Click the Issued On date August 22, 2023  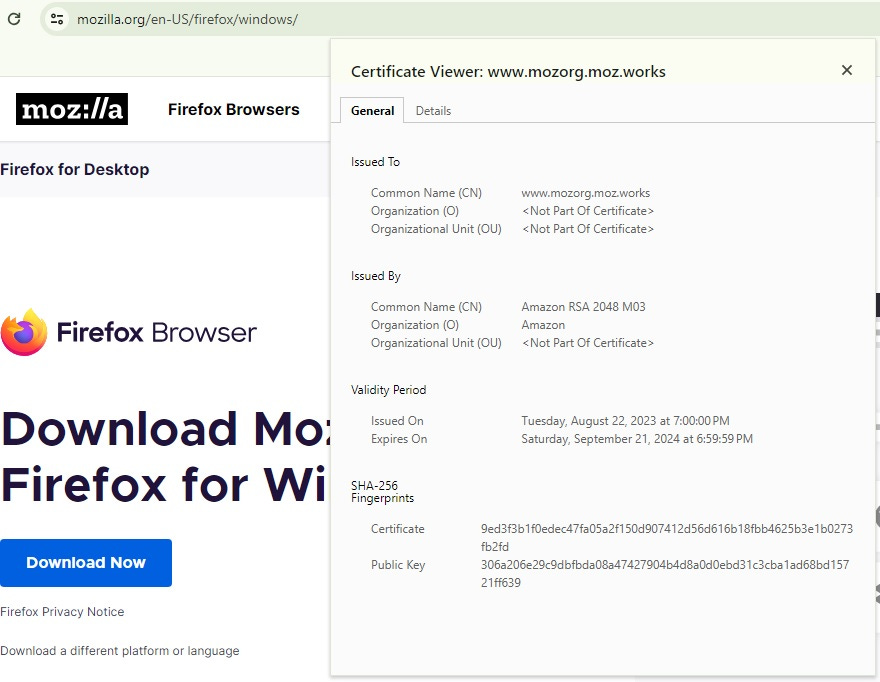pyautogui.click(x=625, y=421)
